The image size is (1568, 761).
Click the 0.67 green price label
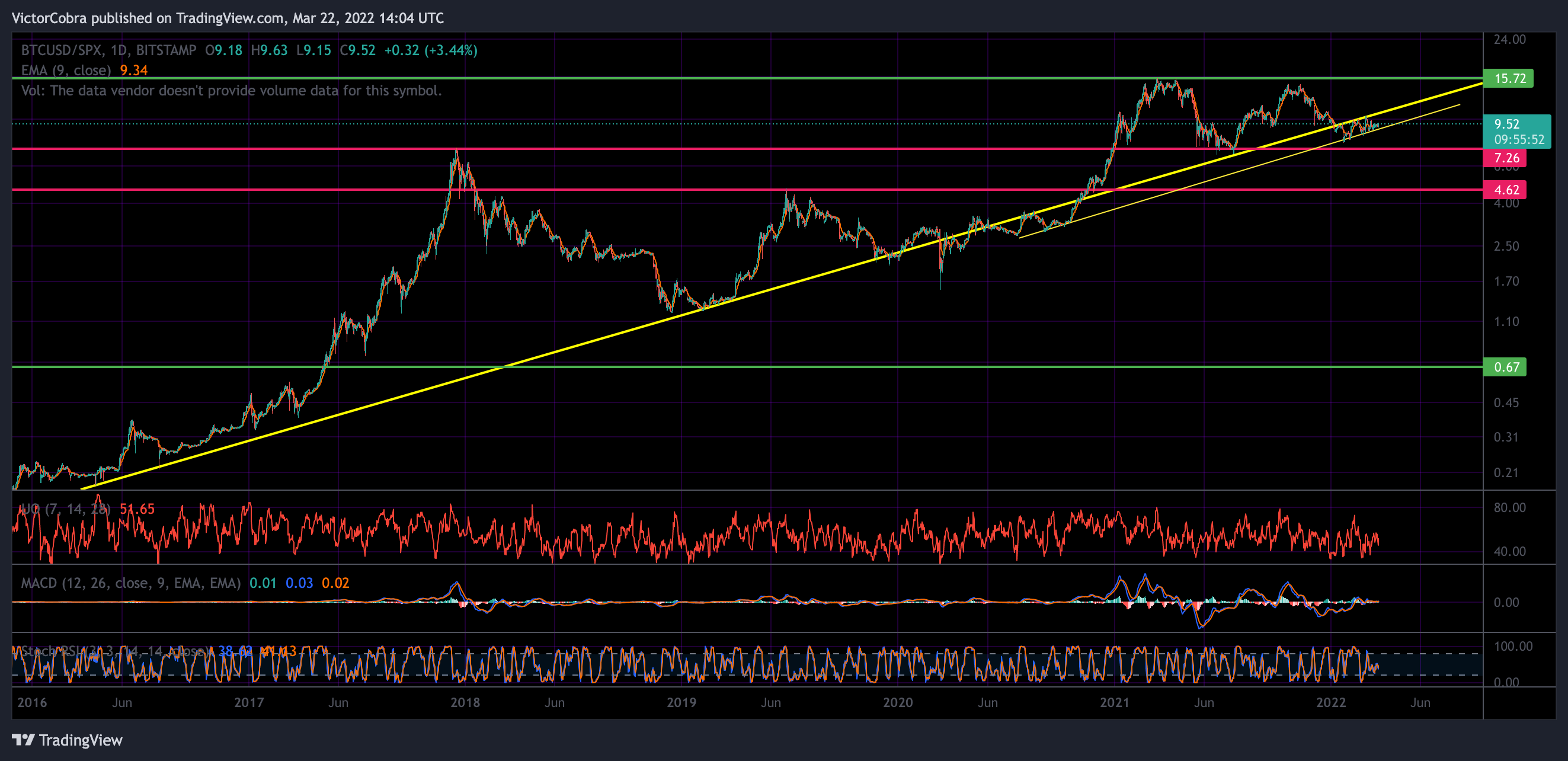(1505, 367)
